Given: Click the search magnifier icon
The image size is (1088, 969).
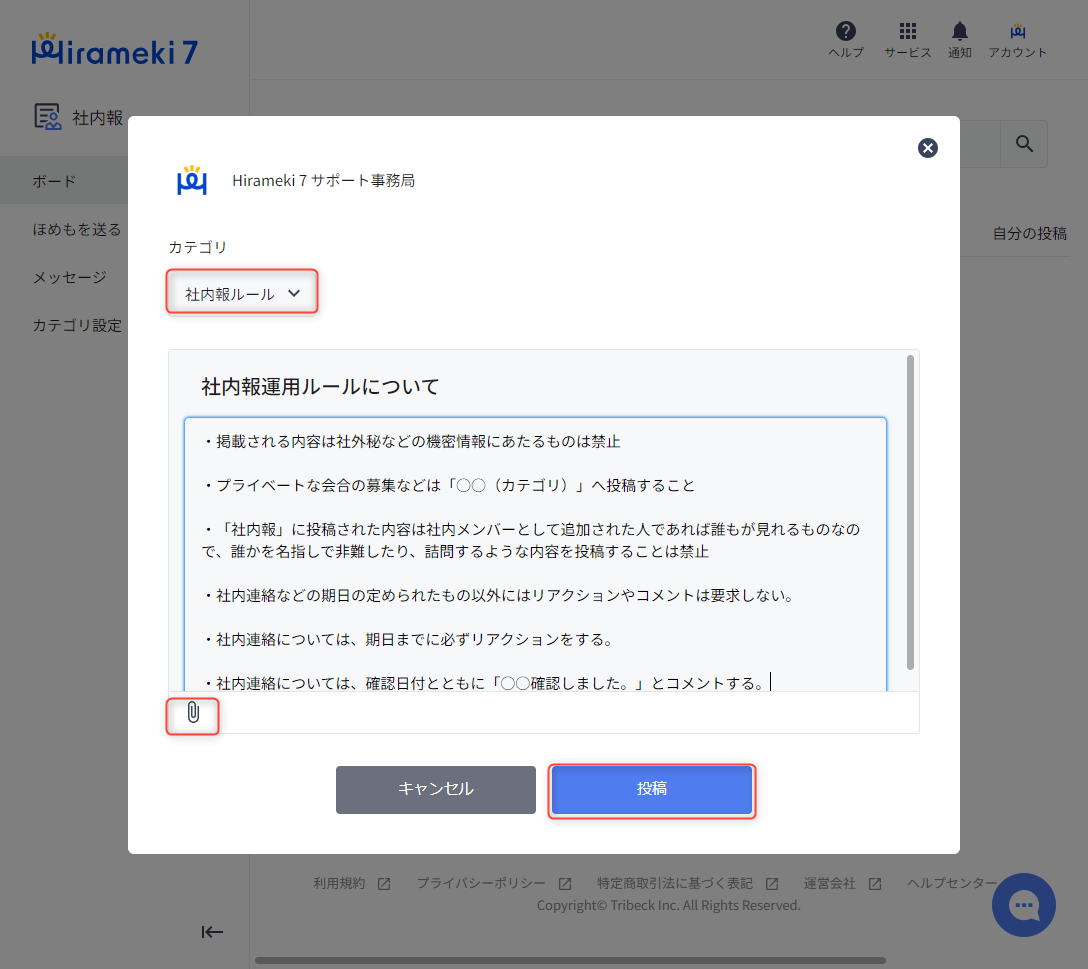Looking at the screenshot, I should (1024, 144).
